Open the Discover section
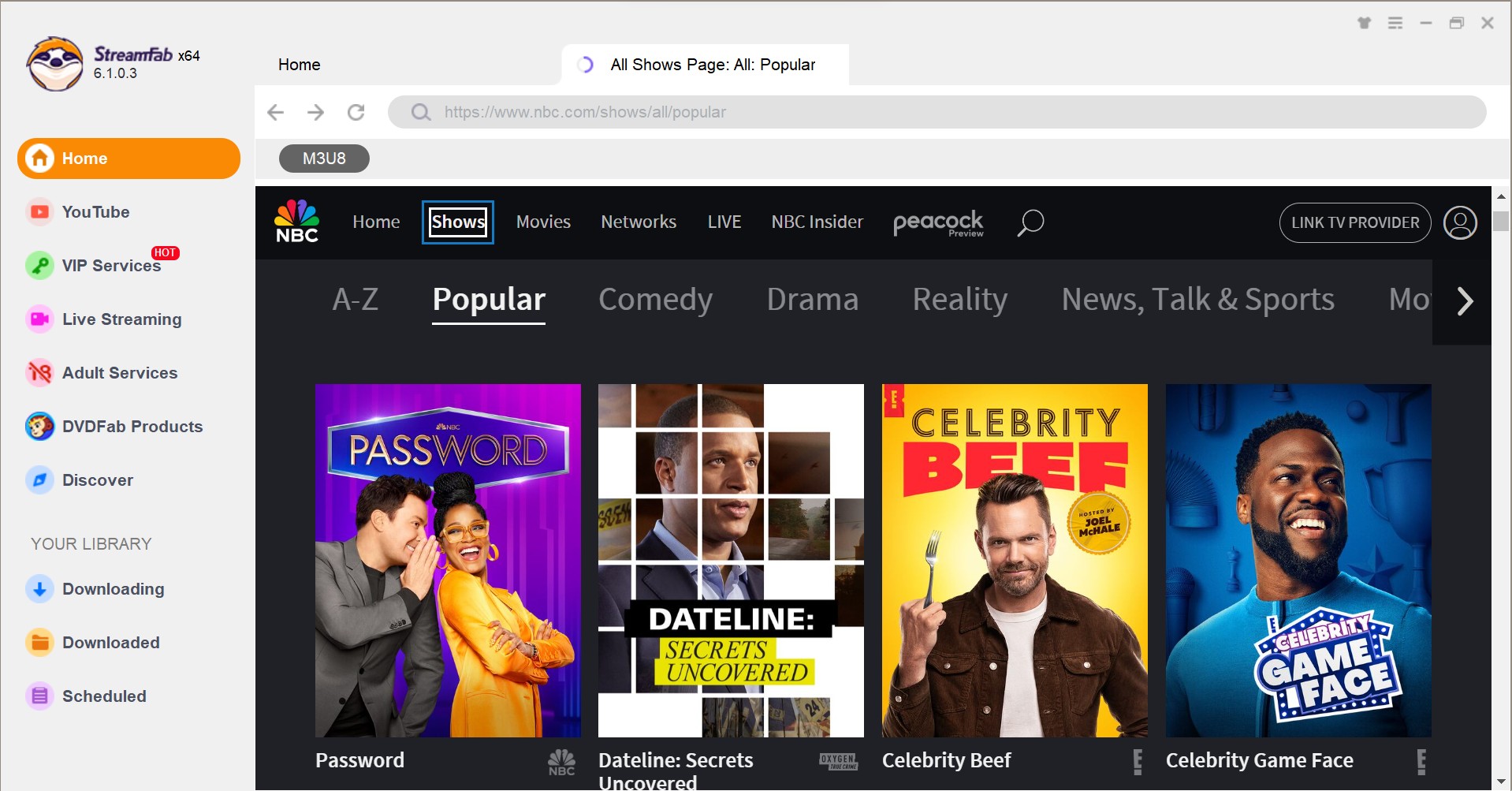Image resolution: width=1512 pixels, height=791 pixels. coord(79,480)
